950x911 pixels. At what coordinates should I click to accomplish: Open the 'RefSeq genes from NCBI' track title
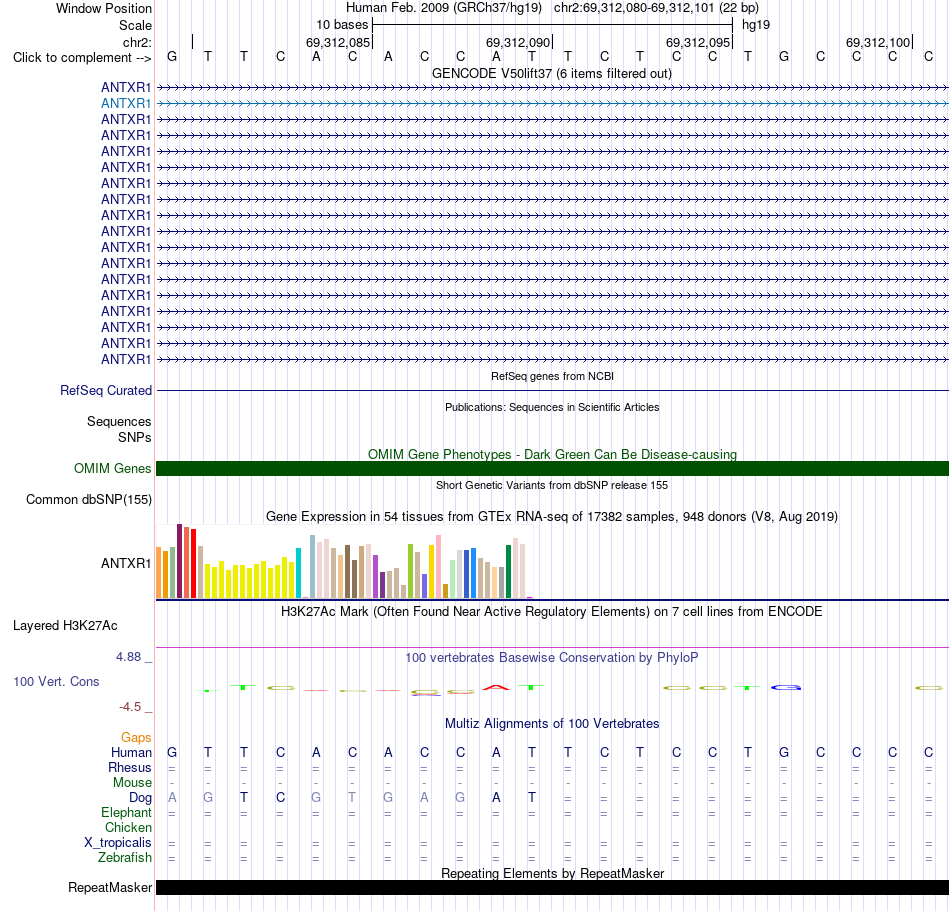[x=552, y=376]
